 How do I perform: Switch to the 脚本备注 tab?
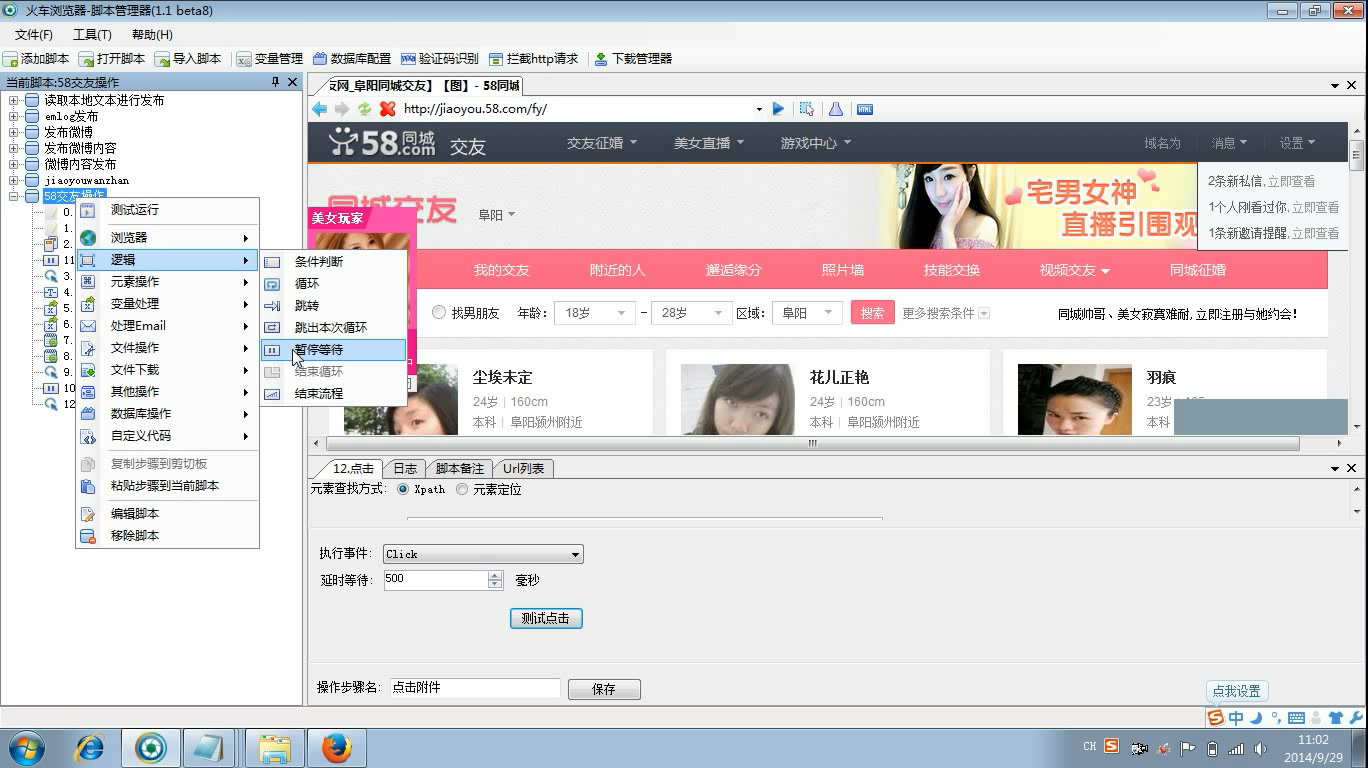[460, 469]
